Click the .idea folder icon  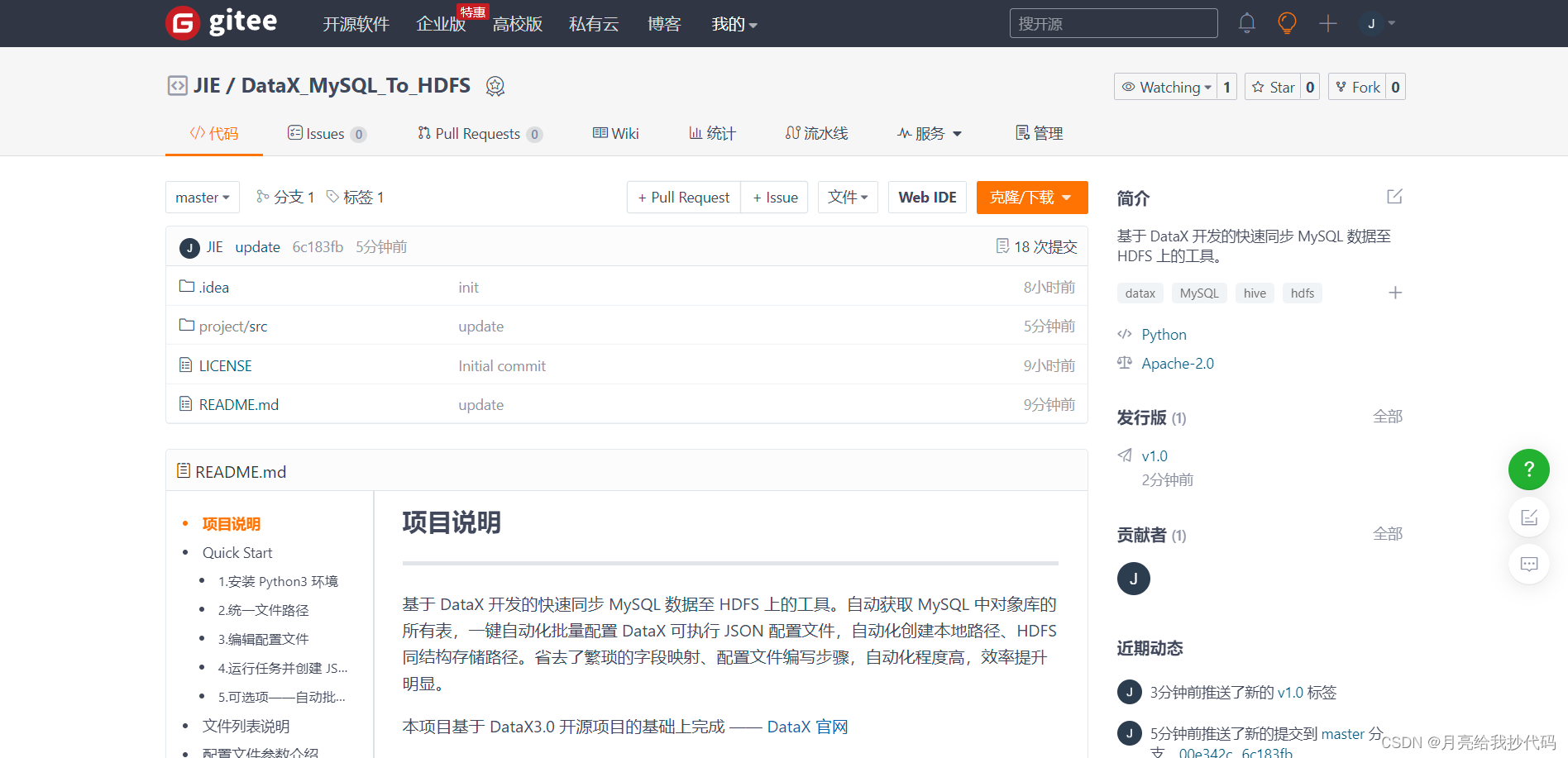[187, 286]
